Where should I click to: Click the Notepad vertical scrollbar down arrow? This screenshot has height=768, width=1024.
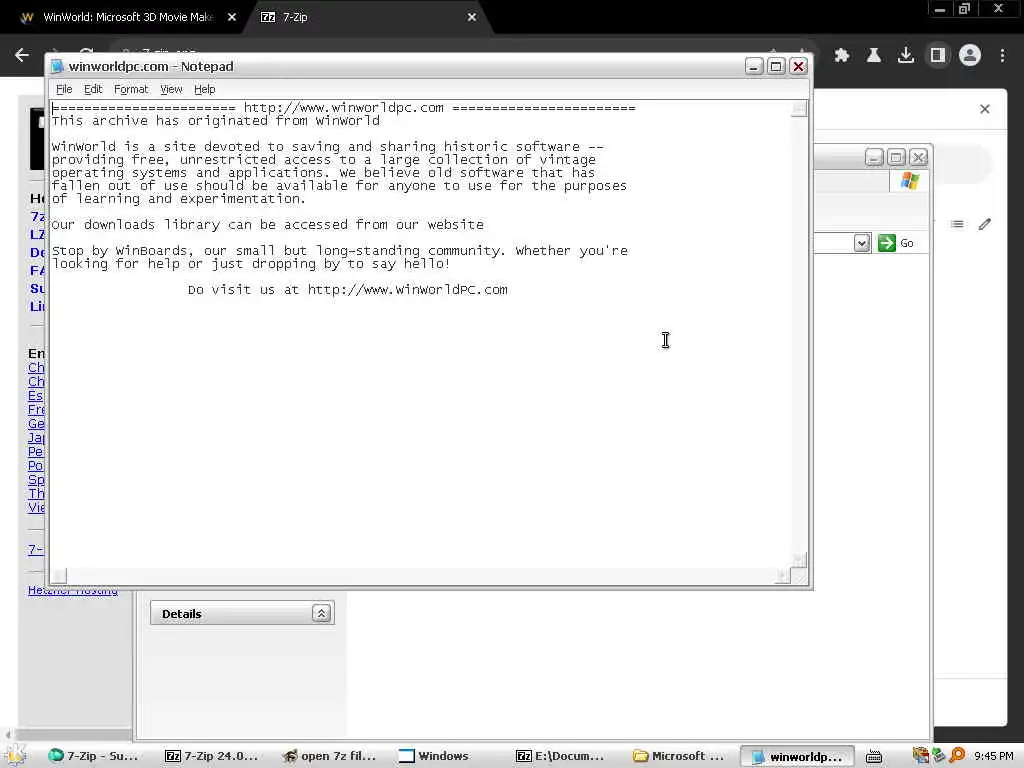(799, 560)
